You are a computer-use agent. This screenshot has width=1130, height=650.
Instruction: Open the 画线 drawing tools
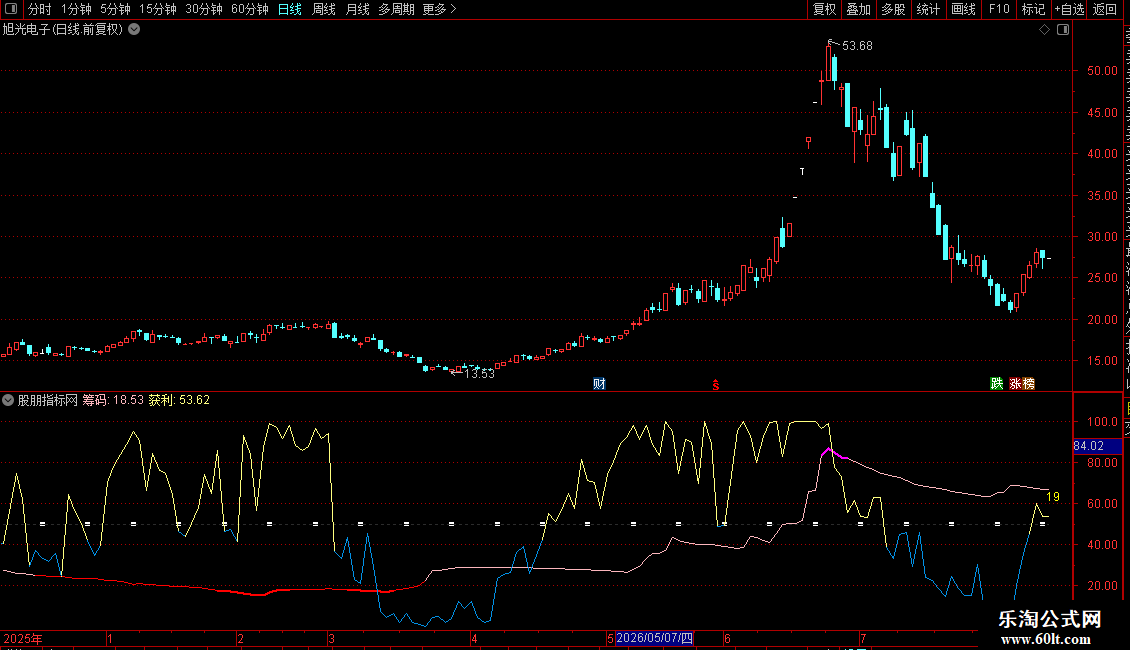pos(963,9)
